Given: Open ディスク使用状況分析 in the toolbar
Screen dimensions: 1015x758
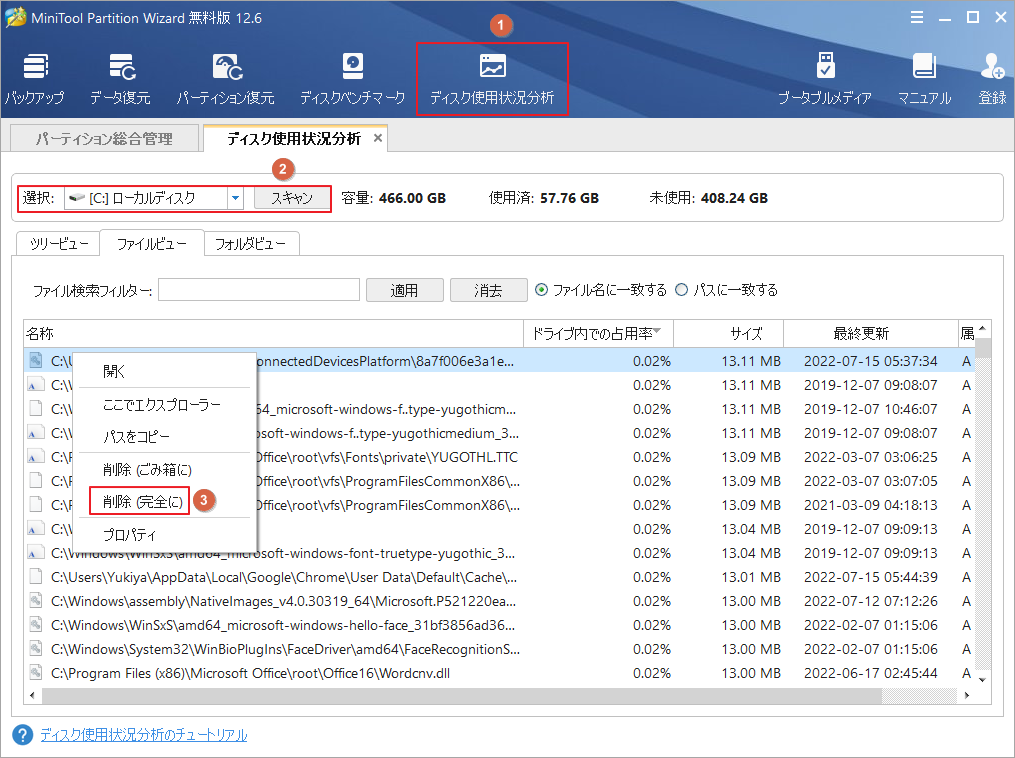Looking at the screenshot, I should [492, 79].
